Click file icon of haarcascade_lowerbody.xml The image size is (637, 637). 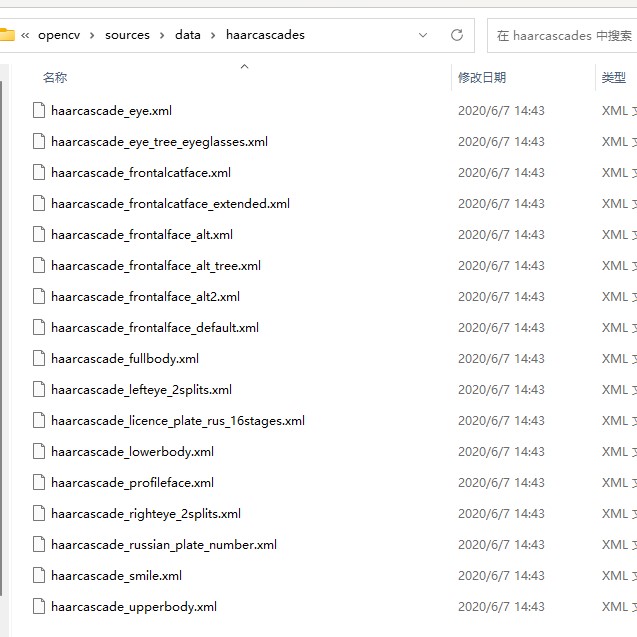[39, 451]
